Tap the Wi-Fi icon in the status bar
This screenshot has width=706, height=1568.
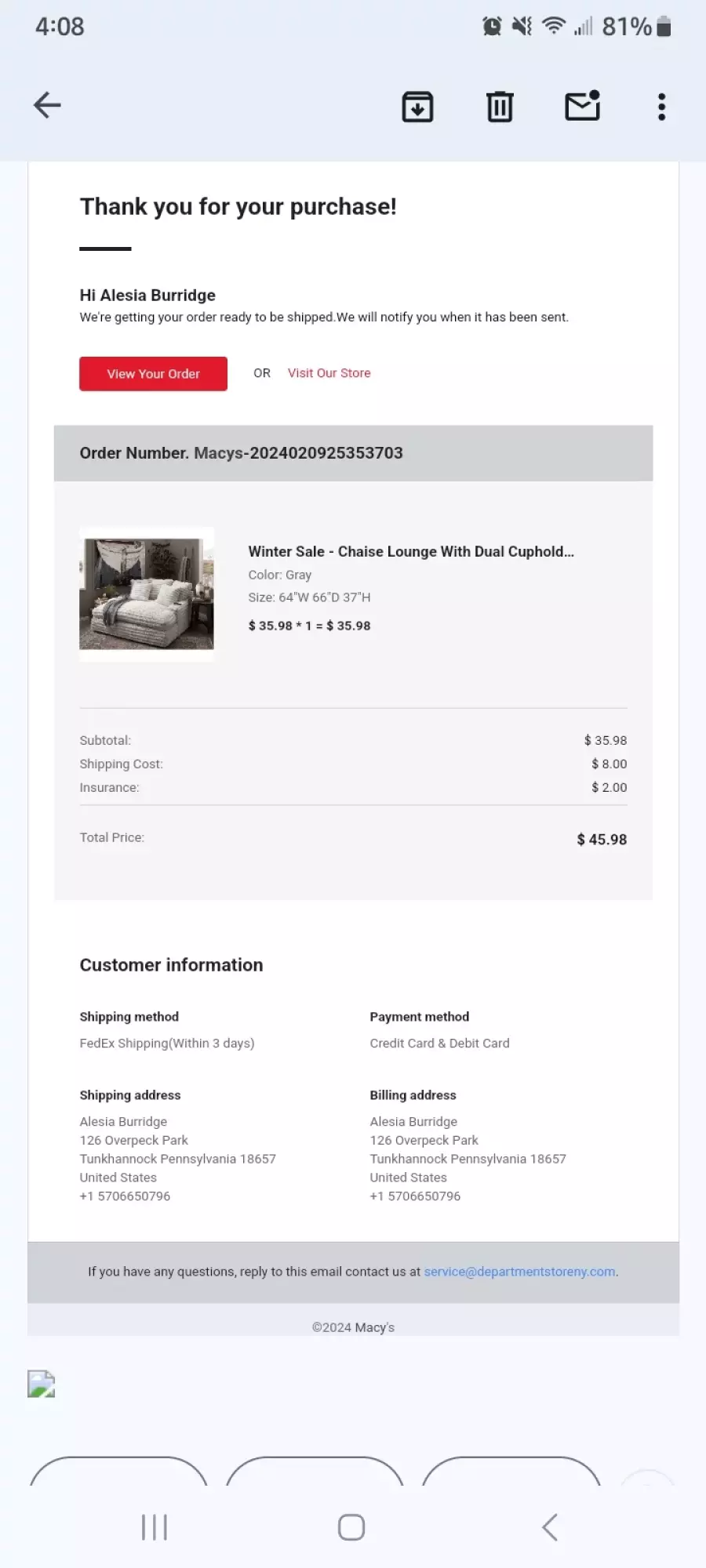[x=554, y=26]
